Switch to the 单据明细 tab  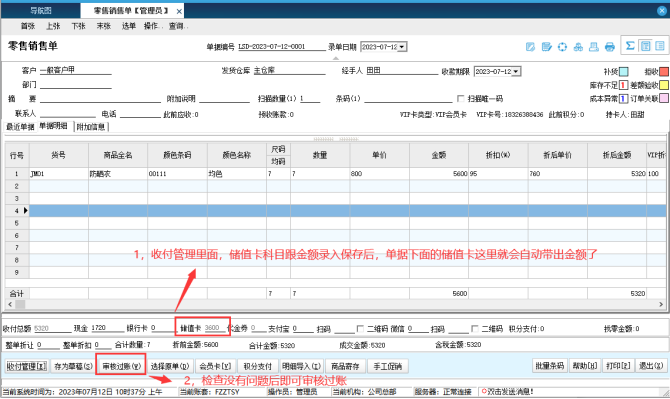(x=53, y=126)
